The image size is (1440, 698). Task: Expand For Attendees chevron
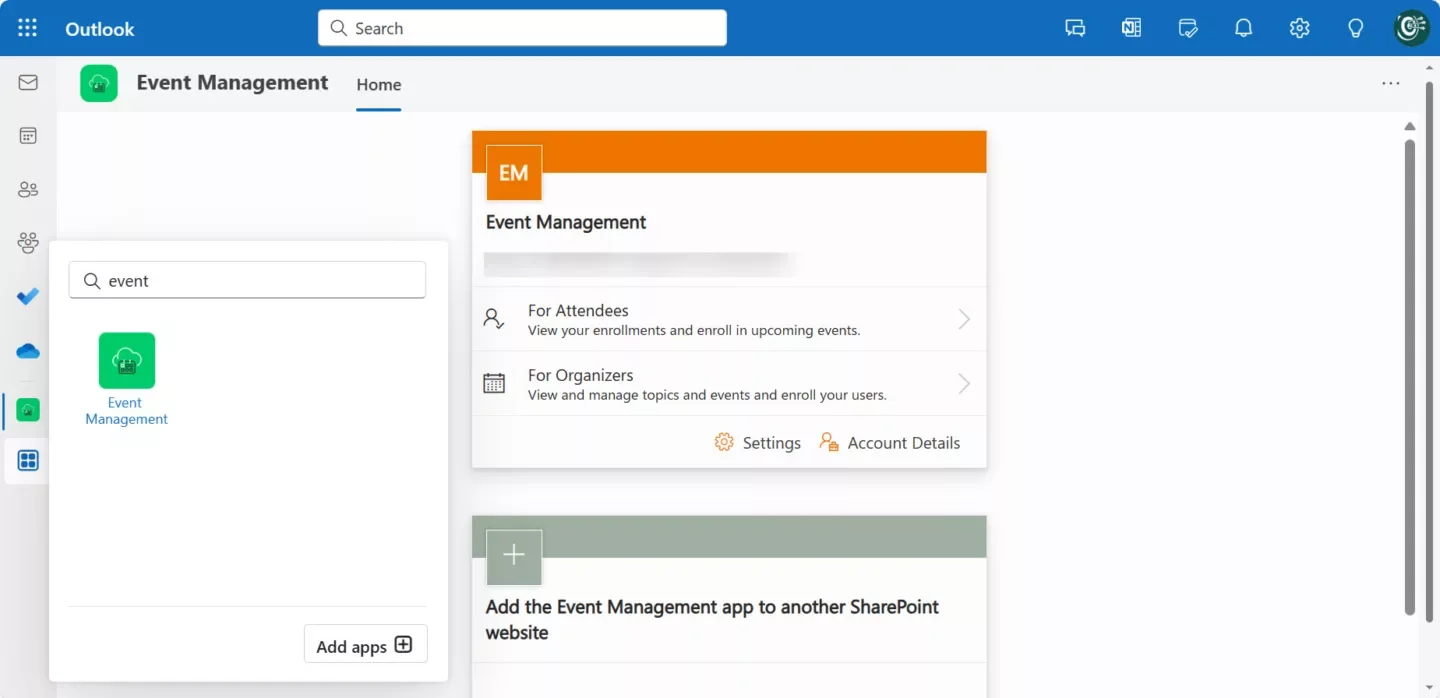pos(964,319)
